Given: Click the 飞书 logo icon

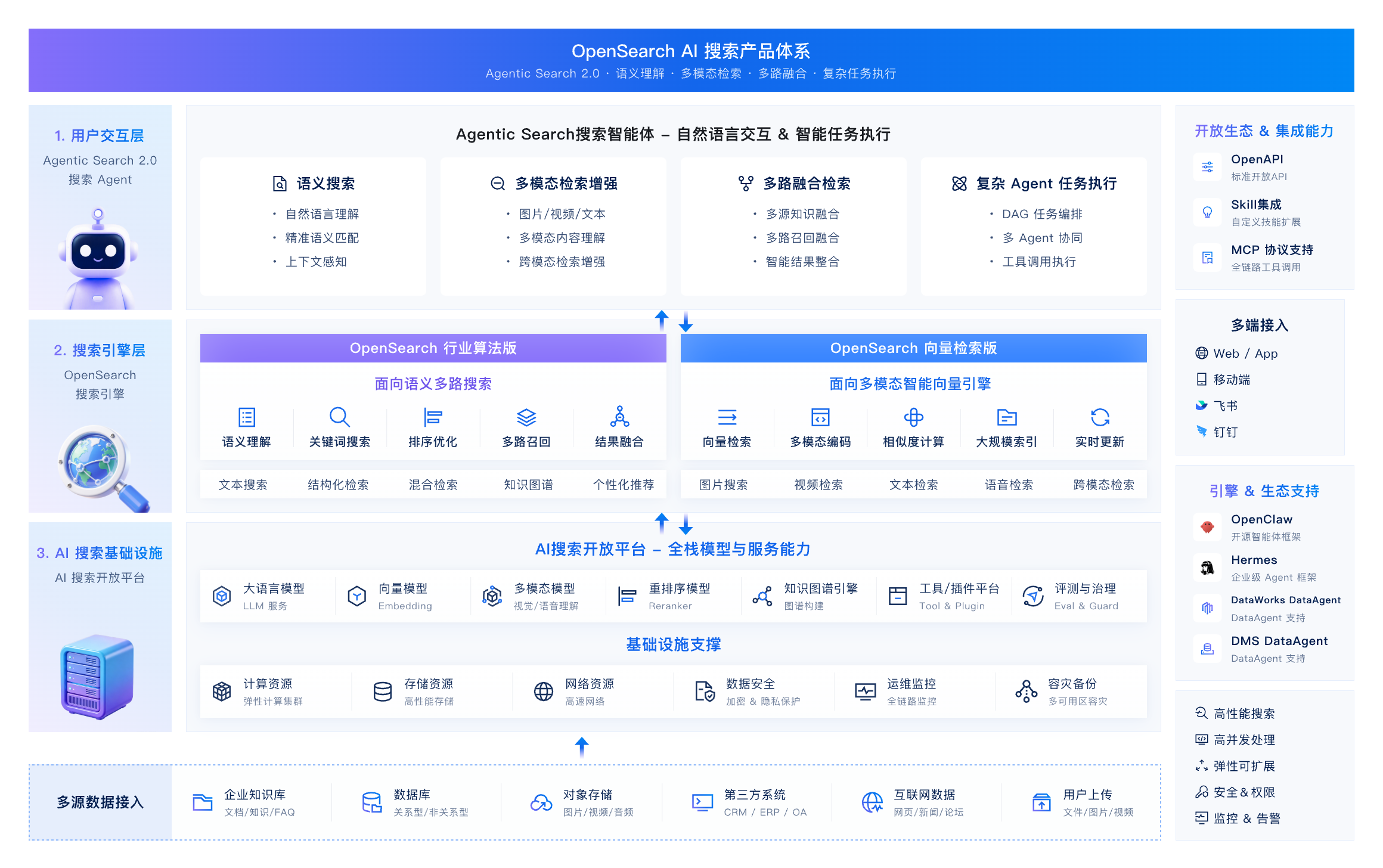Looking at the screenshot, I should tap(1202, 405).
